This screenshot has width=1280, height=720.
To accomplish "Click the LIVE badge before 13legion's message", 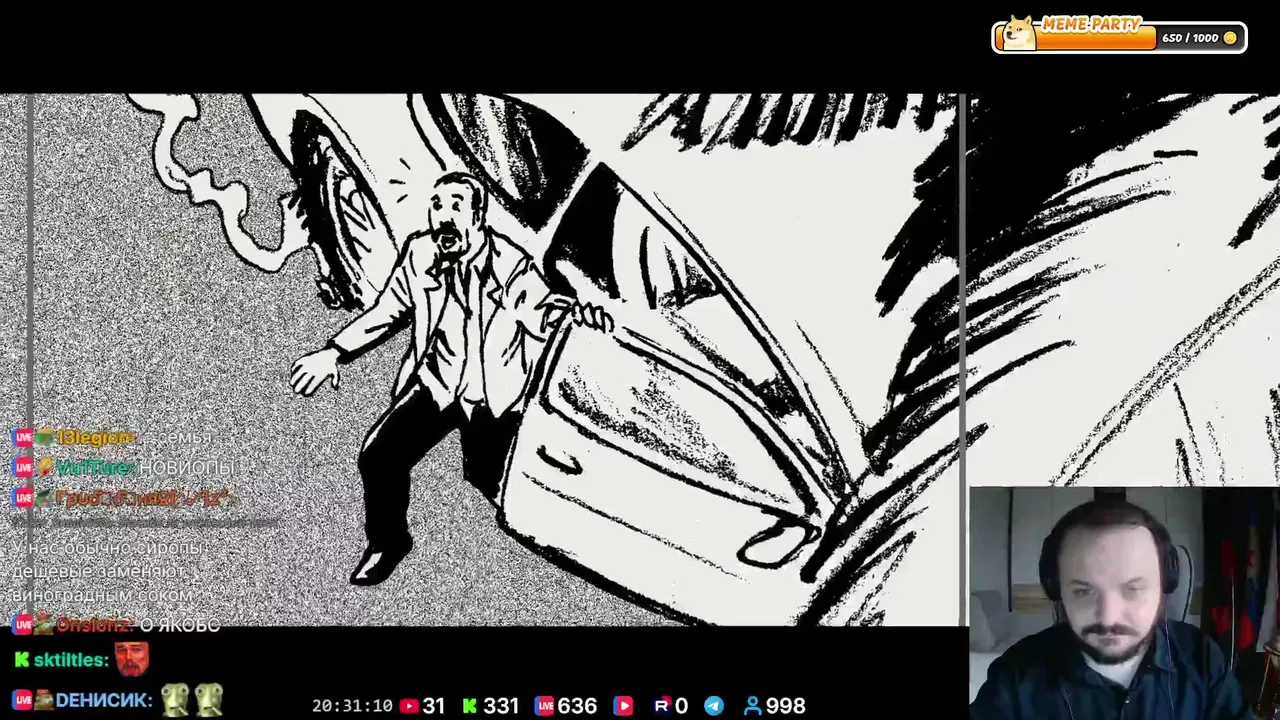I will tap(23, 438).
